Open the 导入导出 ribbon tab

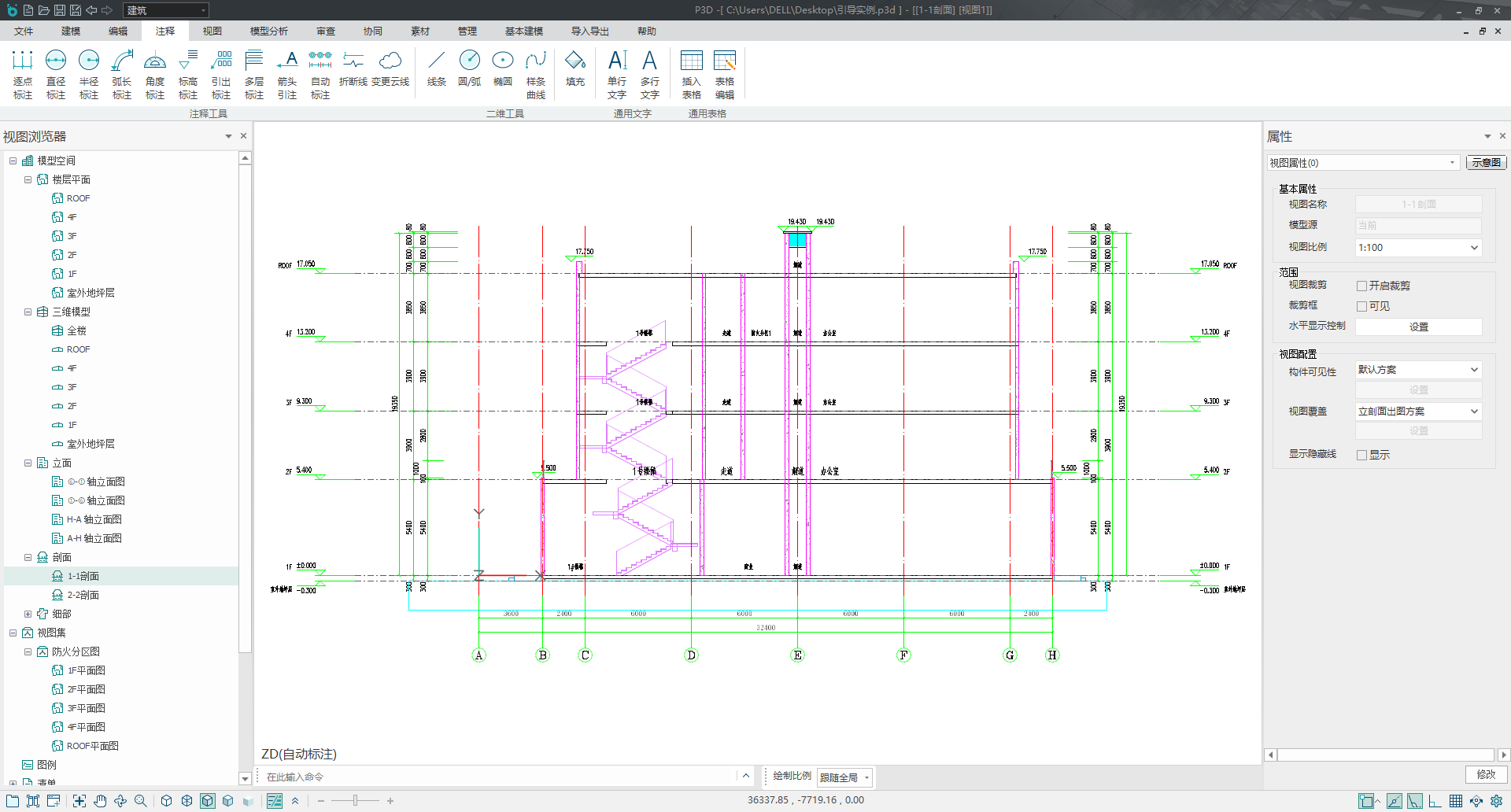click(589, 31)
